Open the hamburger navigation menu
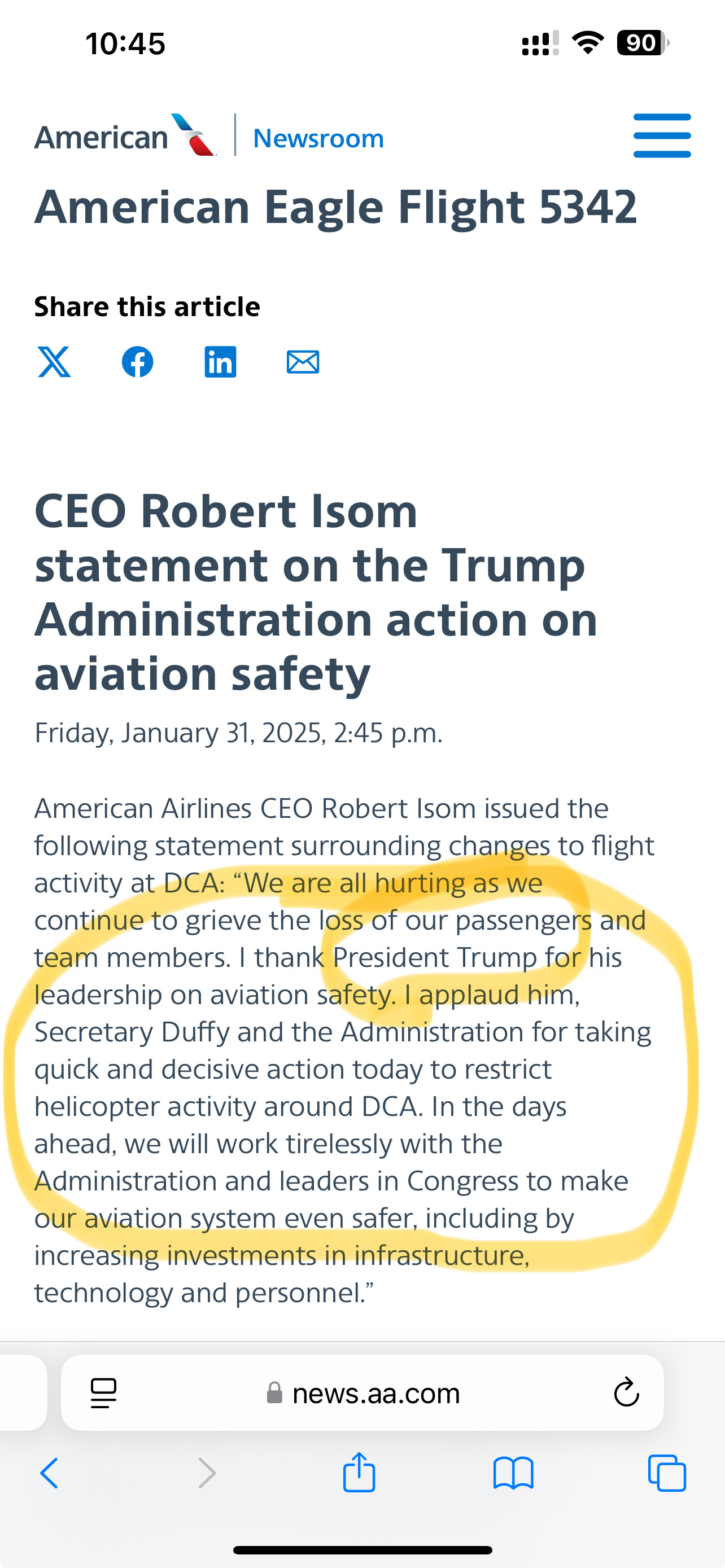The width and height of the screenshot is (725, 1568). click(x=662, y=135)
